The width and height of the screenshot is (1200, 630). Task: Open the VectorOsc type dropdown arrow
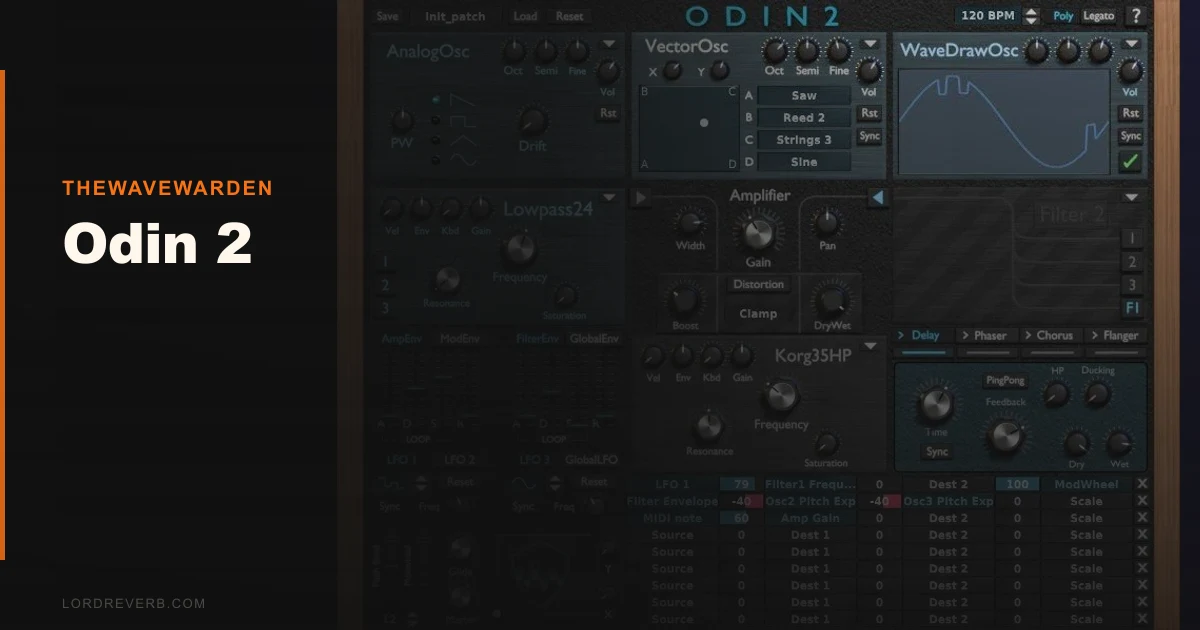pos(869,44)
